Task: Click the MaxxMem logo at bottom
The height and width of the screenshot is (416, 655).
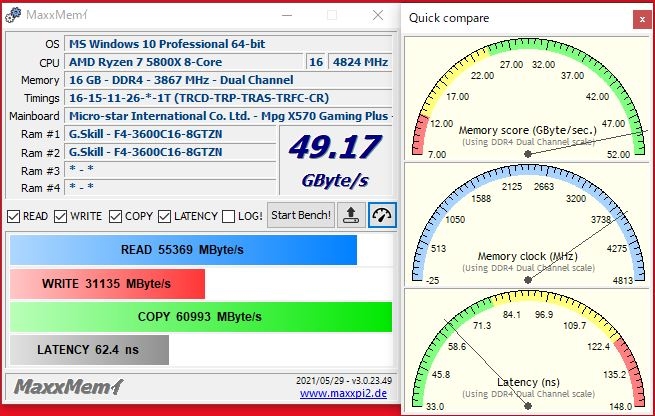Action: pos(69,387)
